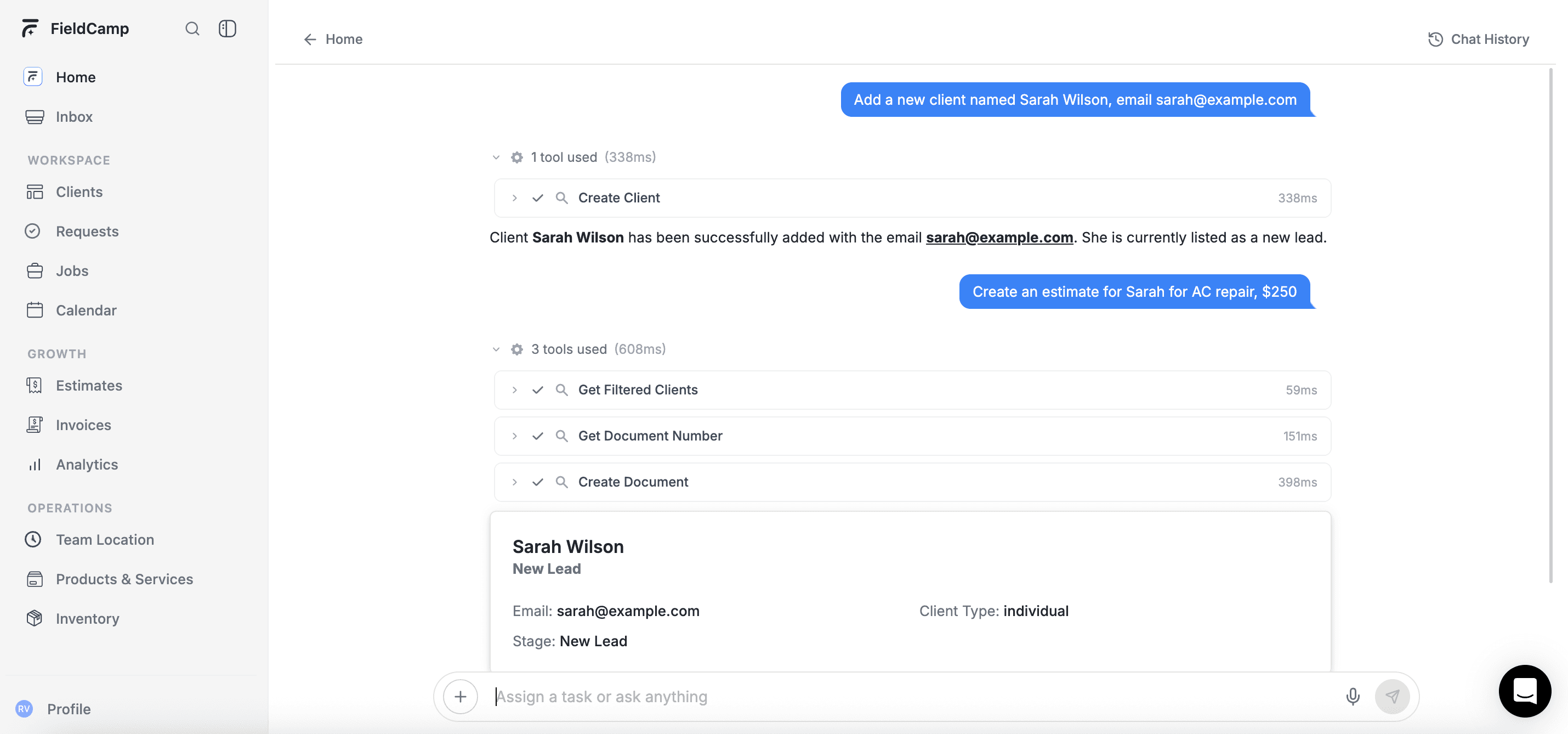This screenshot has height=734, width=1568.
Task: Click the FieldCamp logo icon
Action: pos(30,29)
